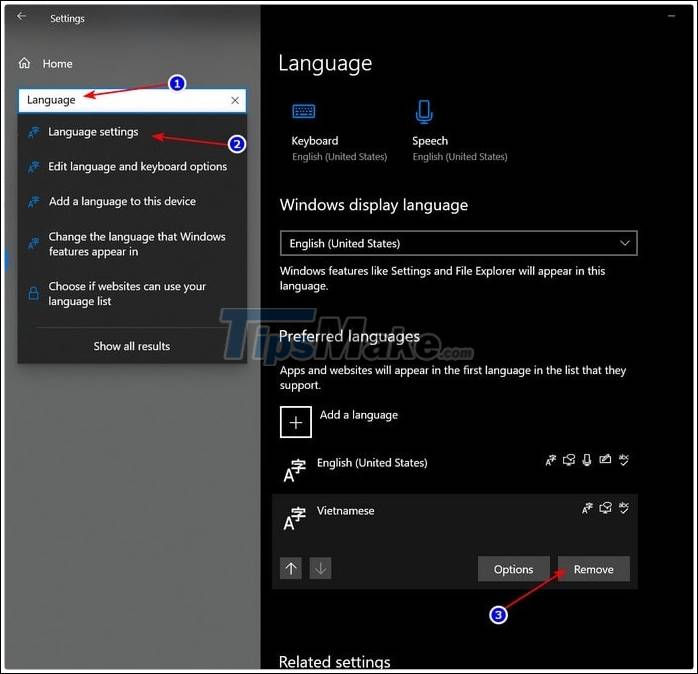
Task: Clear the Language search box with X
Action: (235, 100)
